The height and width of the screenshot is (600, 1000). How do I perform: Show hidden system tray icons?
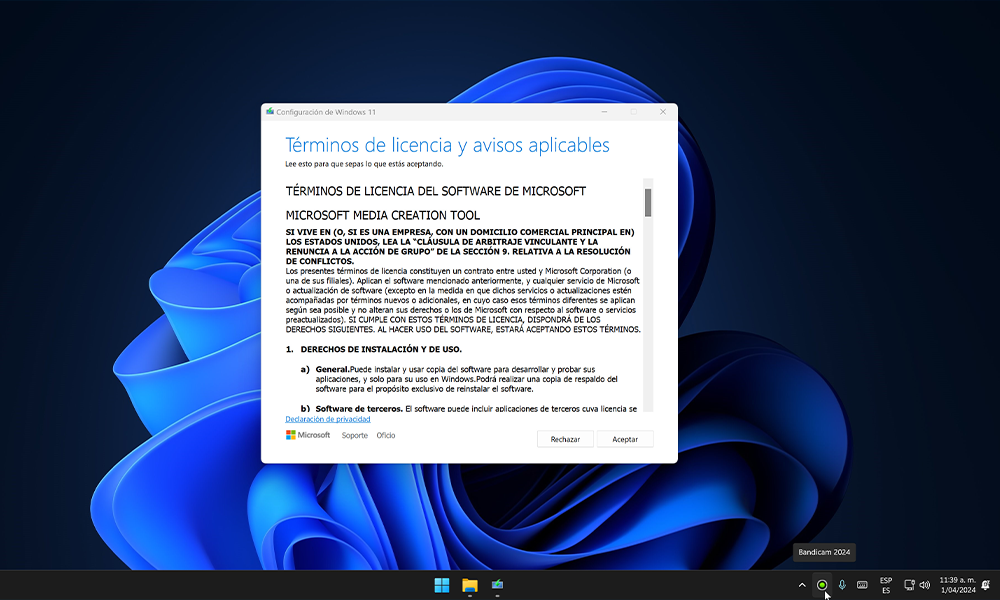pyautogui.click(x=801, y=585)
